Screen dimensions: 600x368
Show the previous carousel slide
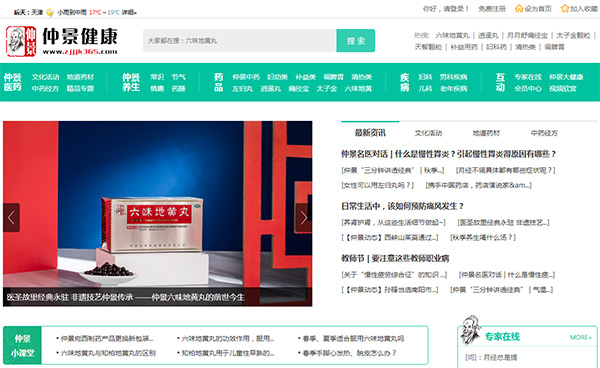11,218
